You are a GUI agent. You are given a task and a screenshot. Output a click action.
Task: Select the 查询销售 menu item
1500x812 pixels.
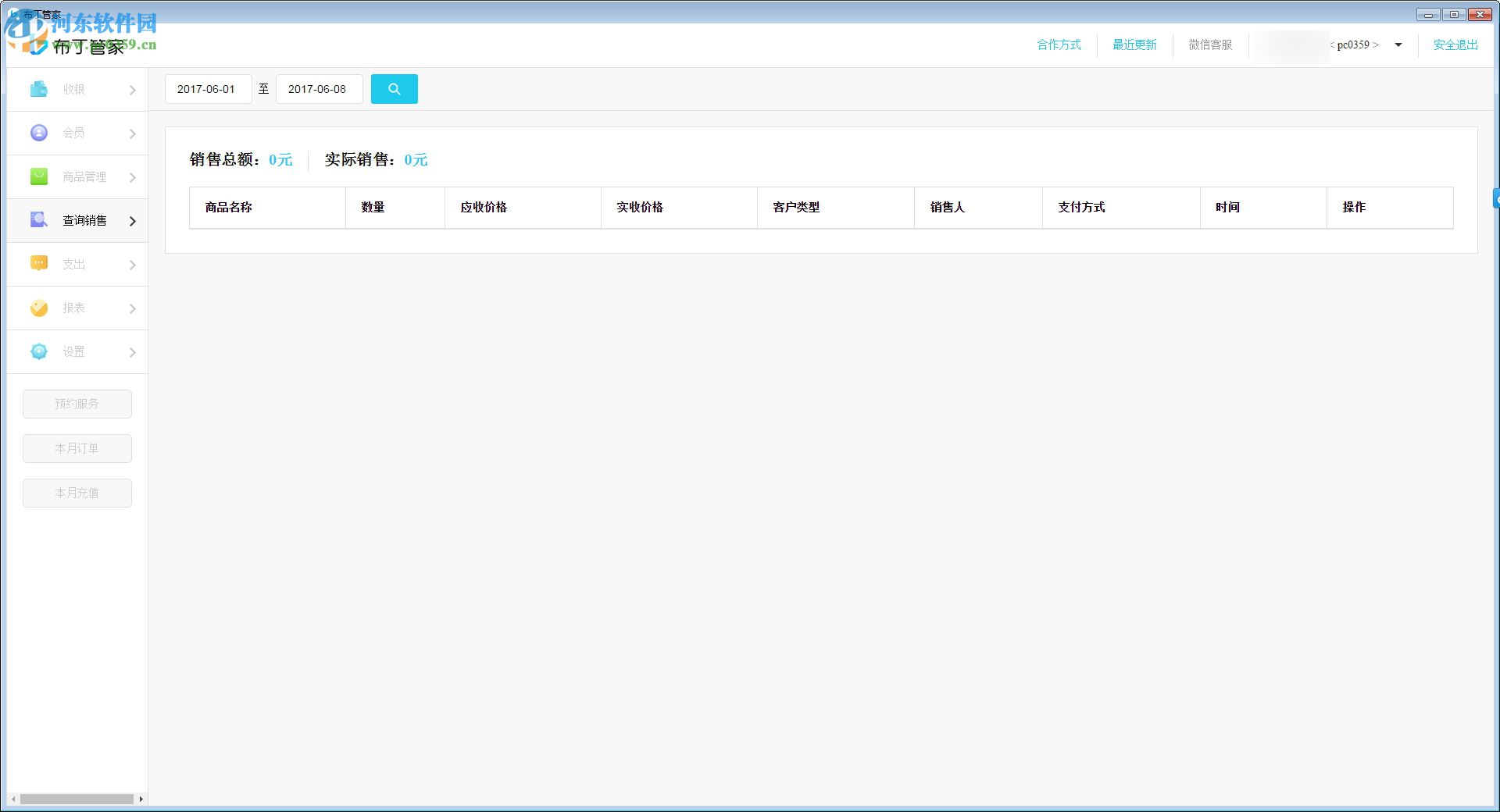coord(77,220)
